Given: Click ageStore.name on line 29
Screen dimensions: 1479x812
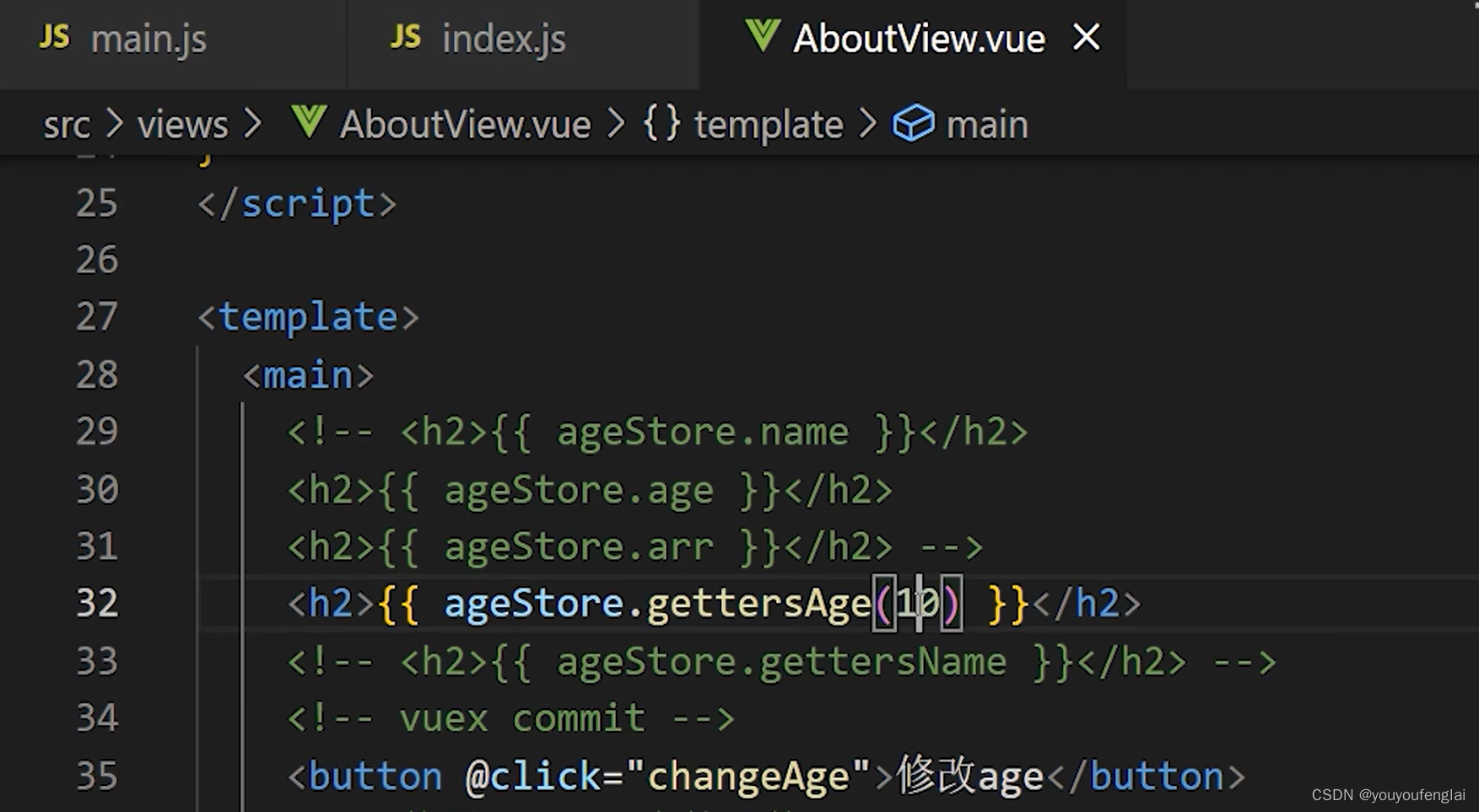Looking at the screenshot, I should (x=703, y=433).
